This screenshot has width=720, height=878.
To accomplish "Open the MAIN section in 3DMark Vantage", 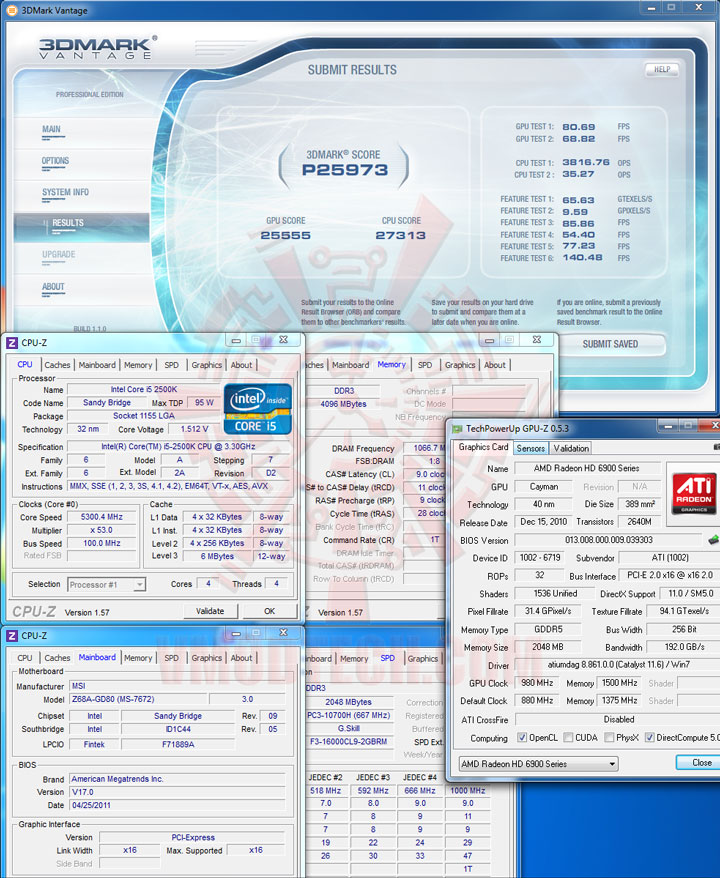I will [52, 129].
